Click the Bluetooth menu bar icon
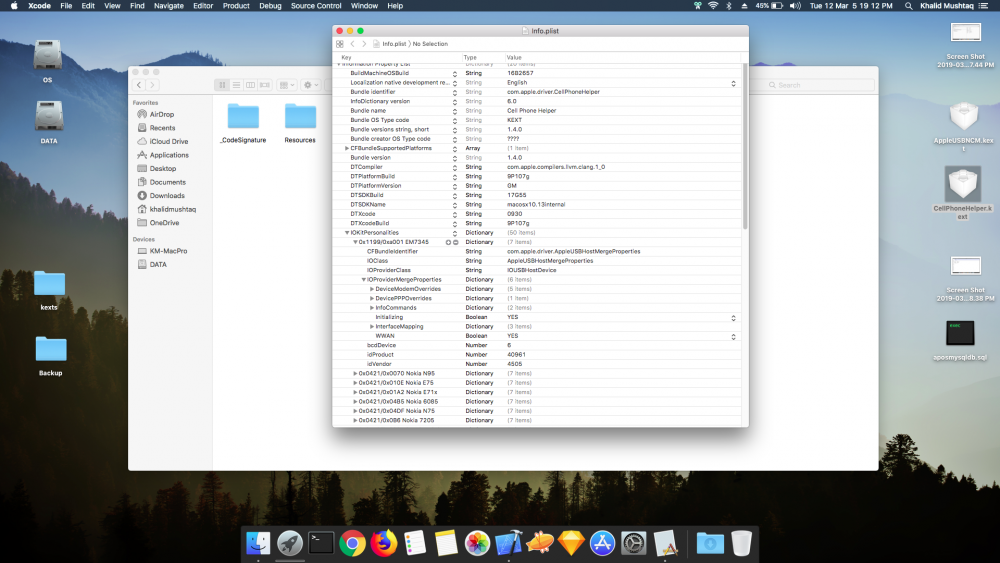1000x563 pixels. pos(728,6)
